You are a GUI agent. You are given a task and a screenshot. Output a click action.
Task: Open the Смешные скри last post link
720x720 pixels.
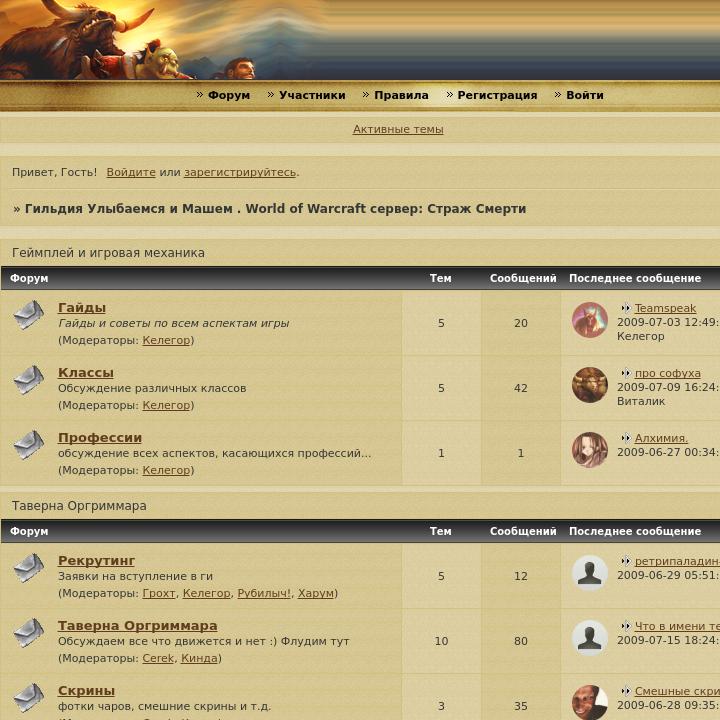click(677, 691)
